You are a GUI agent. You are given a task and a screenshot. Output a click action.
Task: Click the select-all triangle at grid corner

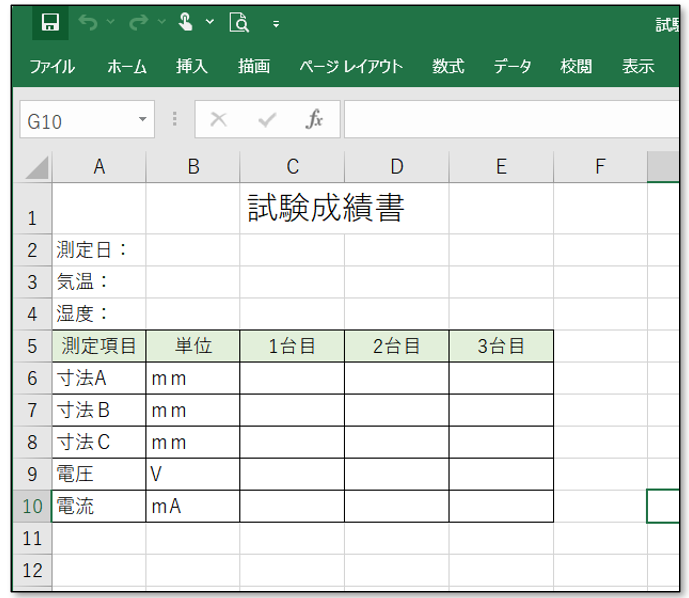[36, 167]
